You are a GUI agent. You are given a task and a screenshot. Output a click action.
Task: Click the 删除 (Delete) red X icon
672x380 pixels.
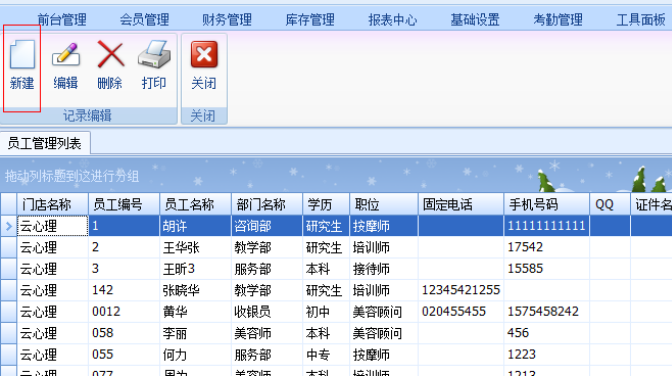click(111, 54)
